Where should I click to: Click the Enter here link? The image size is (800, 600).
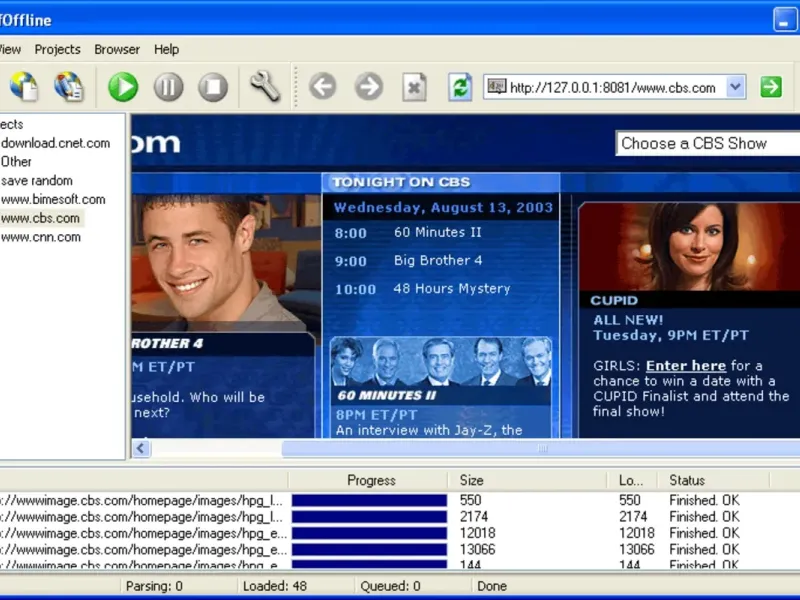(x=685, y=366)
